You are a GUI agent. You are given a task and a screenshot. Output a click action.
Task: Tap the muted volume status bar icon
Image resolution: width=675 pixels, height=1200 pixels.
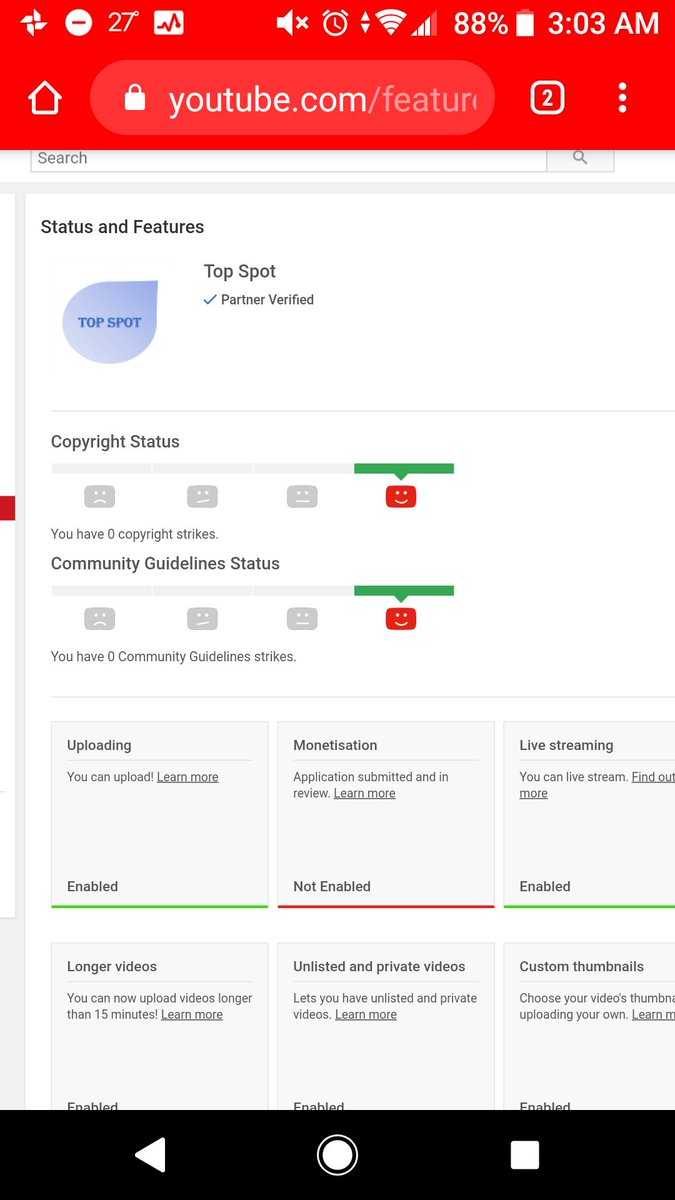pyautogui.click(x=292, y=23)
